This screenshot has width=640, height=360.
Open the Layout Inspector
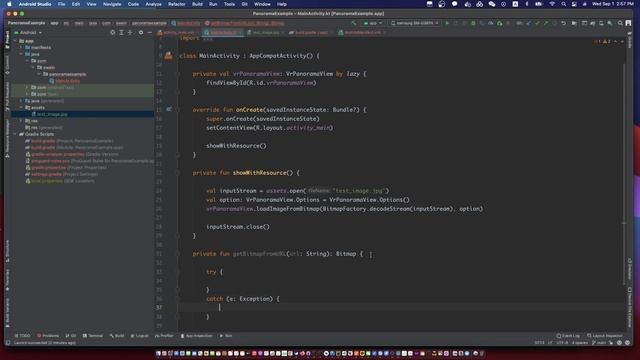pos(605,336)
